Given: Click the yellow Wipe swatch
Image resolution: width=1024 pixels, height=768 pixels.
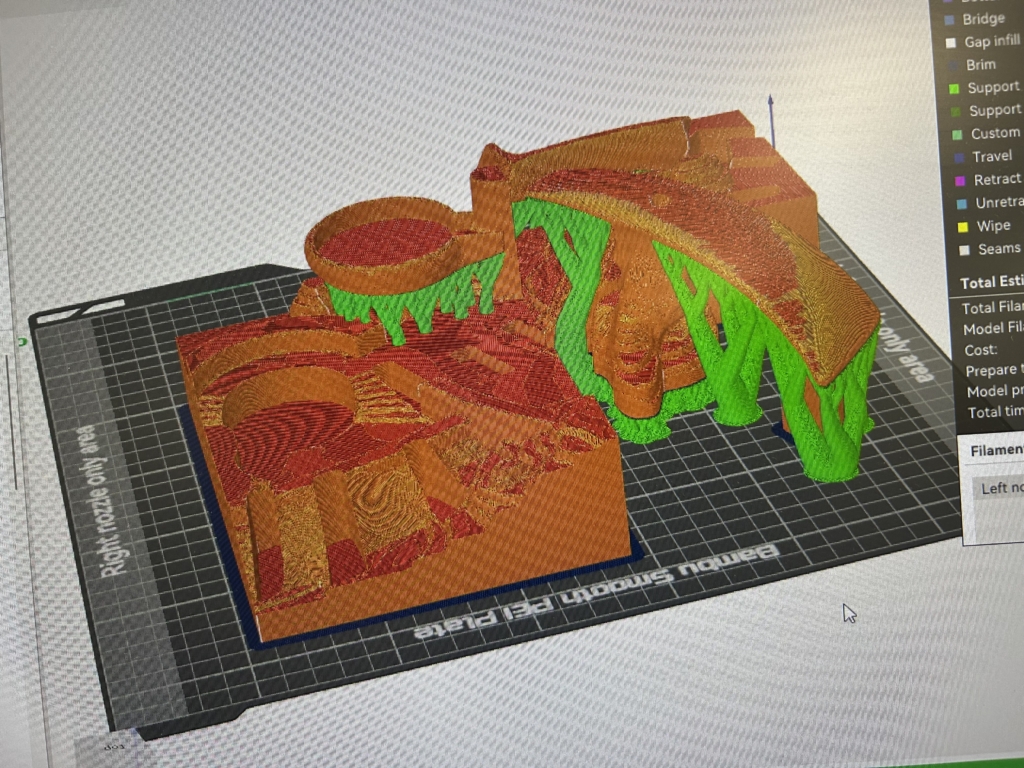Looking at the screenshot, I should coord(963,227).
